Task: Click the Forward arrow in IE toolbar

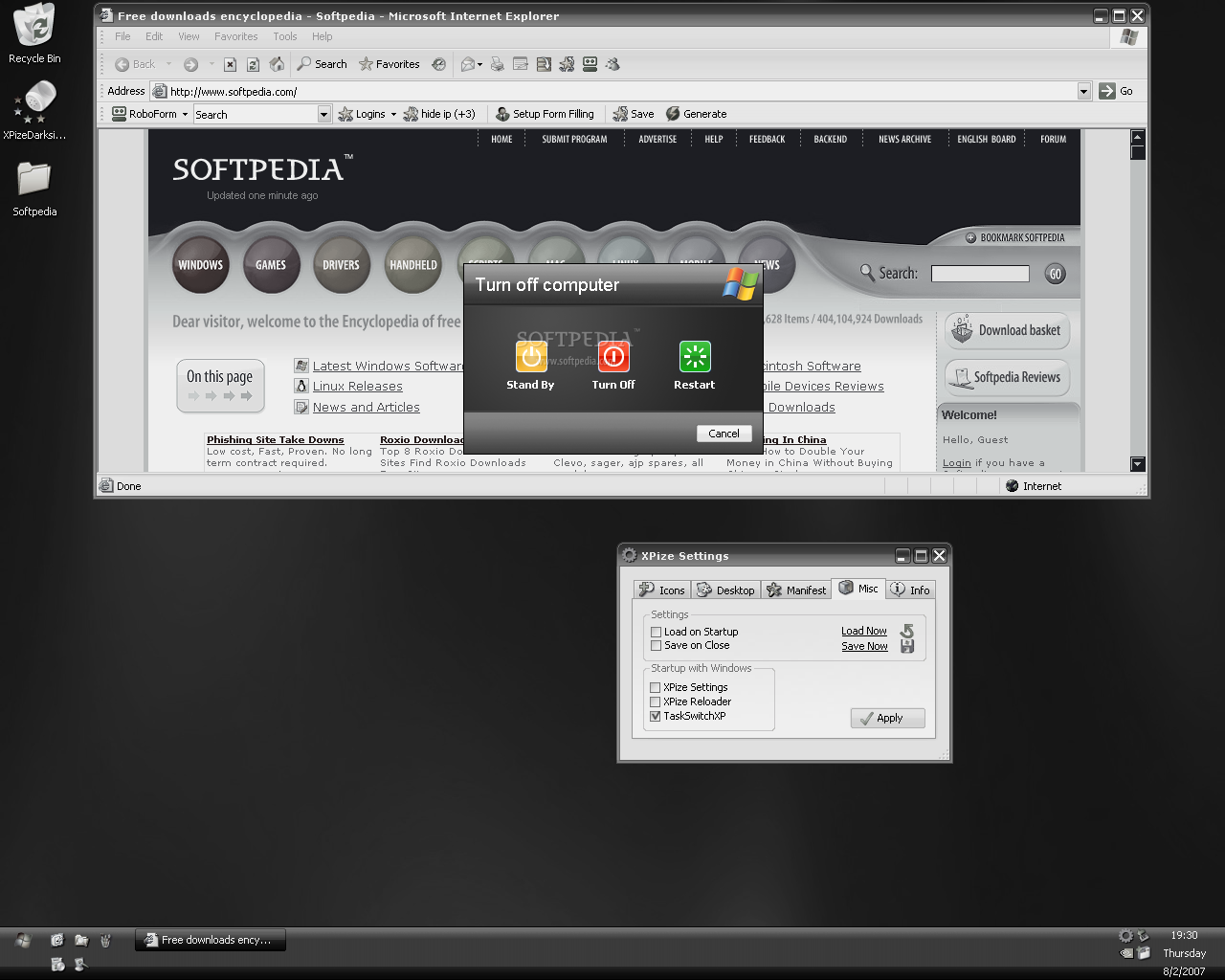Action: (190, 64)
